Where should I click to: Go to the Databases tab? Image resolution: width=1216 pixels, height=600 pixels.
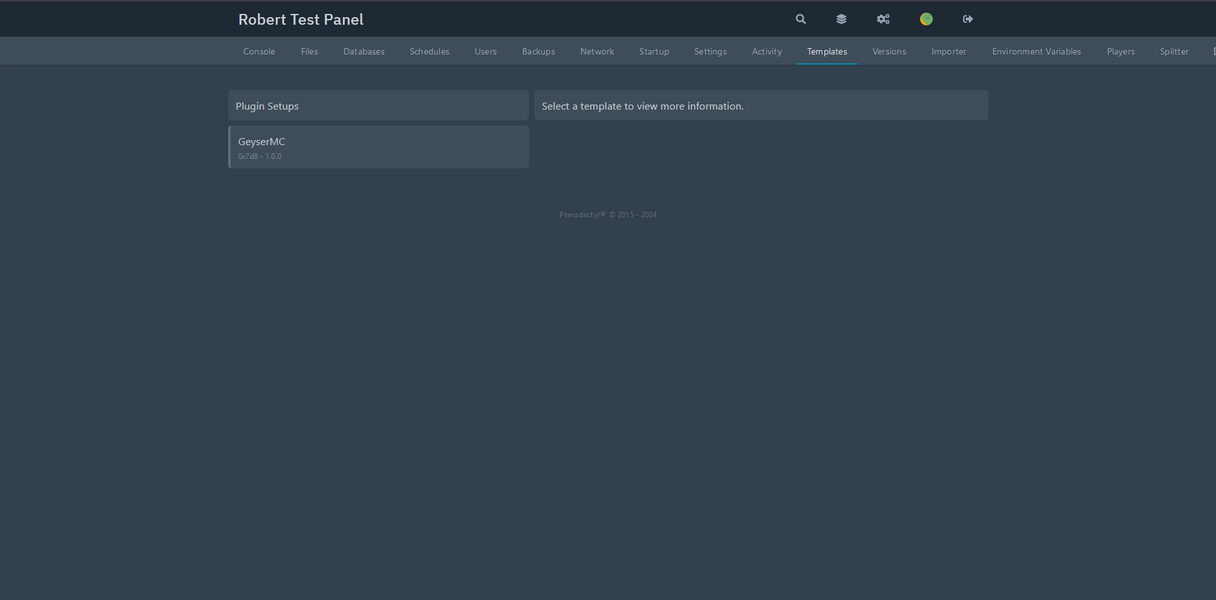[x=363, y=51]
